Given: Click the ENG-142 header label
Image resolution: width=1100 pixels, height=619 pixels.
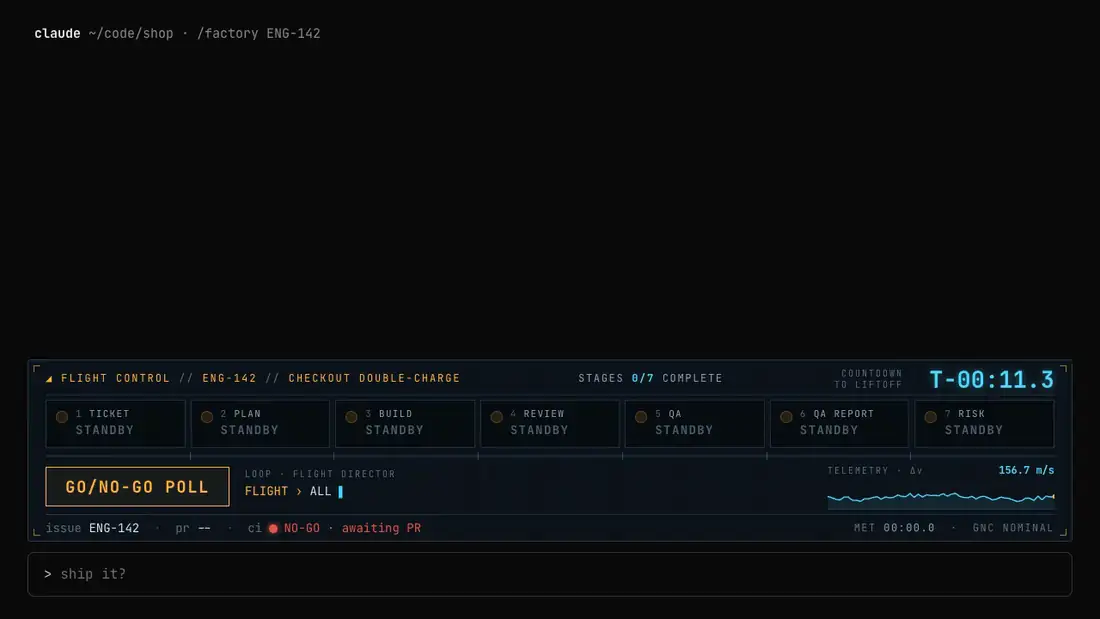Looking at the screenshot, I should pos(229,378).
